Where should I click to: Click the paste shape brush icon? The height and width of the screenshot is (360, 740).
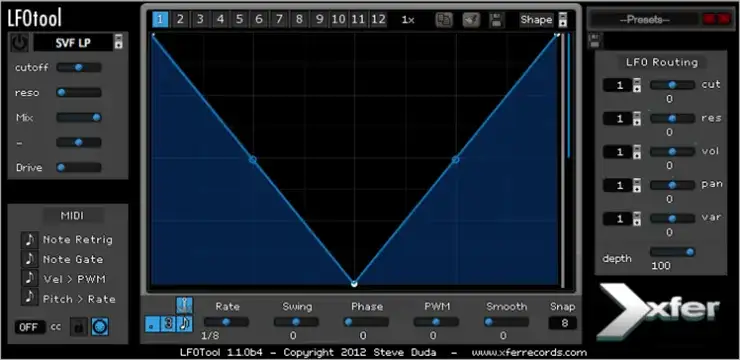coord(471,20)
